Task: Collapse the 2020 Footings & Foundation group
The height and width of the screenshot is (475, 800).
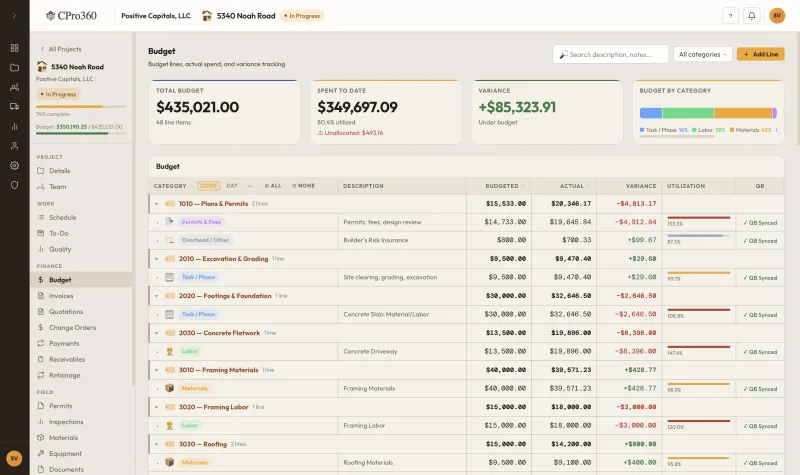Action: (x=157, y=296)
